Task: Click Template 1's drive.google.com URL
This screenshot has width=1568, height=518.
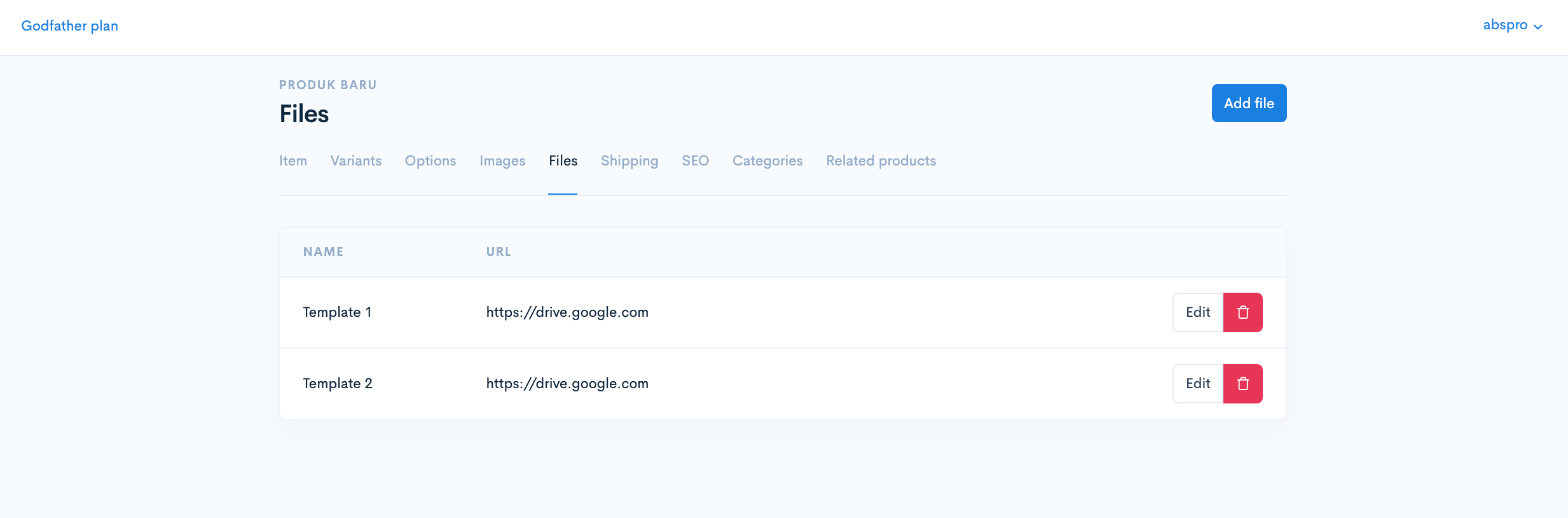Action: [x=567, y=312]
